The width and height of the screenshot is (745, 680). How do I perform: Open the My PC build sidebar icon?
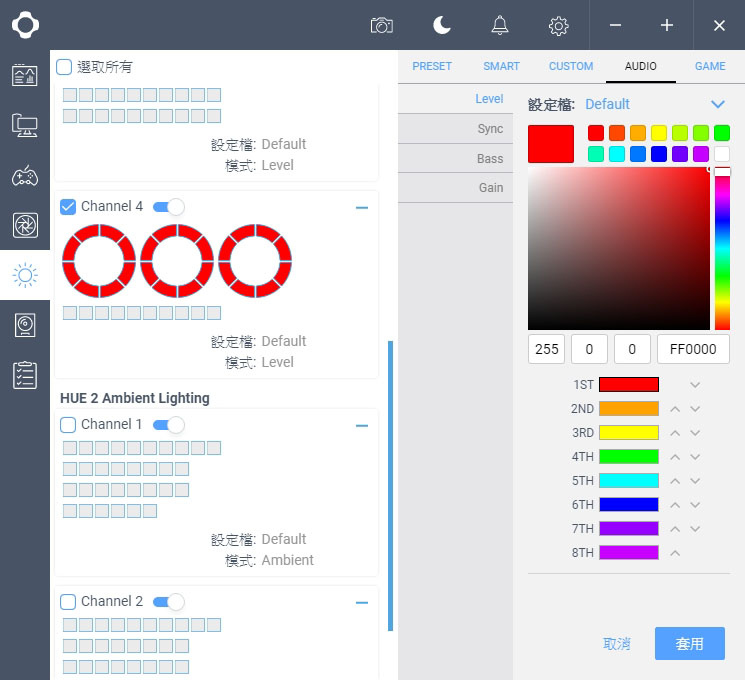click(x=25, y=125)
